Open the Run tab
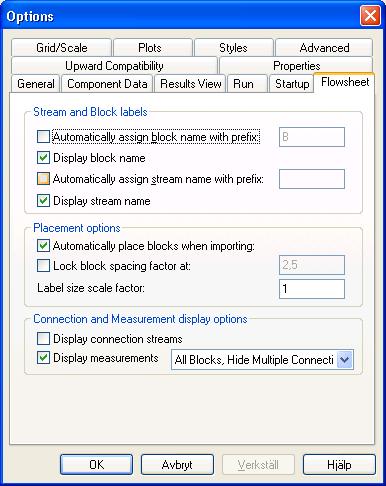Viewport: 386px width, 486px height. (247, 84)
